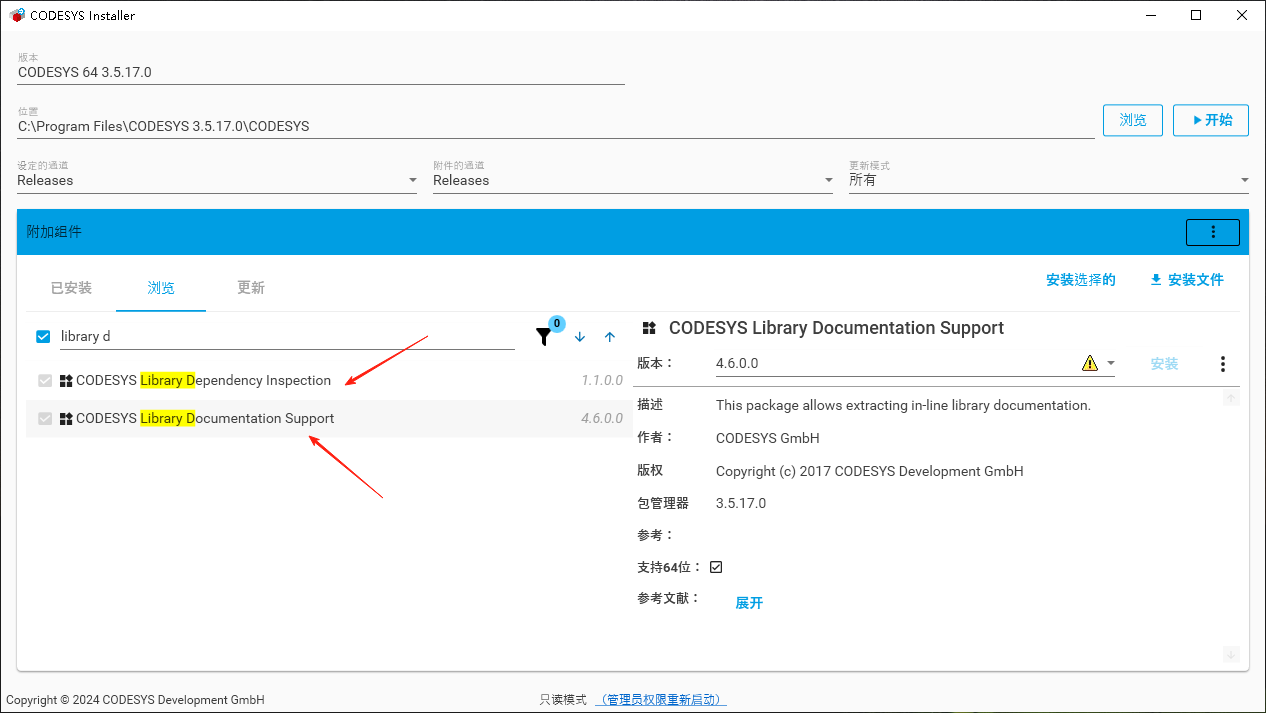Click version 4.6.0.0 in list row
Screen dimensions: 1266x713
[602, 419]
